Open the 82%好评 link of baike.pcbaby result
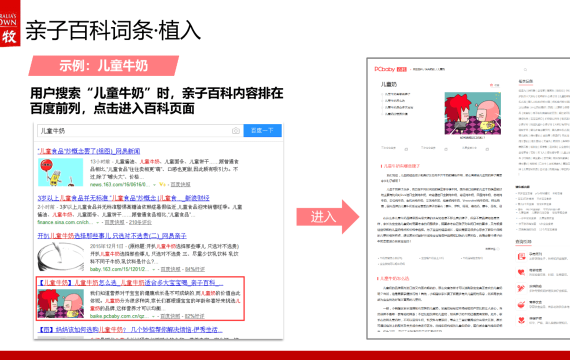 tap(194, 316)
